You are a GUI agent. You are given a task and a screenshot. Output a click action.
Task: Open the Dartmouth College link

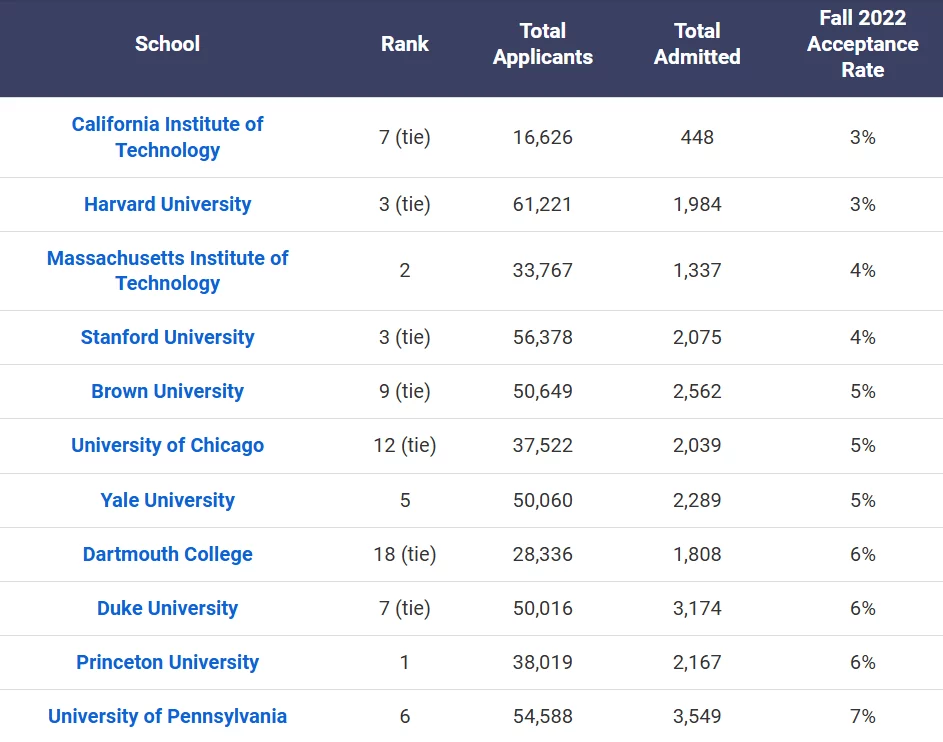(x=167, y=554)
